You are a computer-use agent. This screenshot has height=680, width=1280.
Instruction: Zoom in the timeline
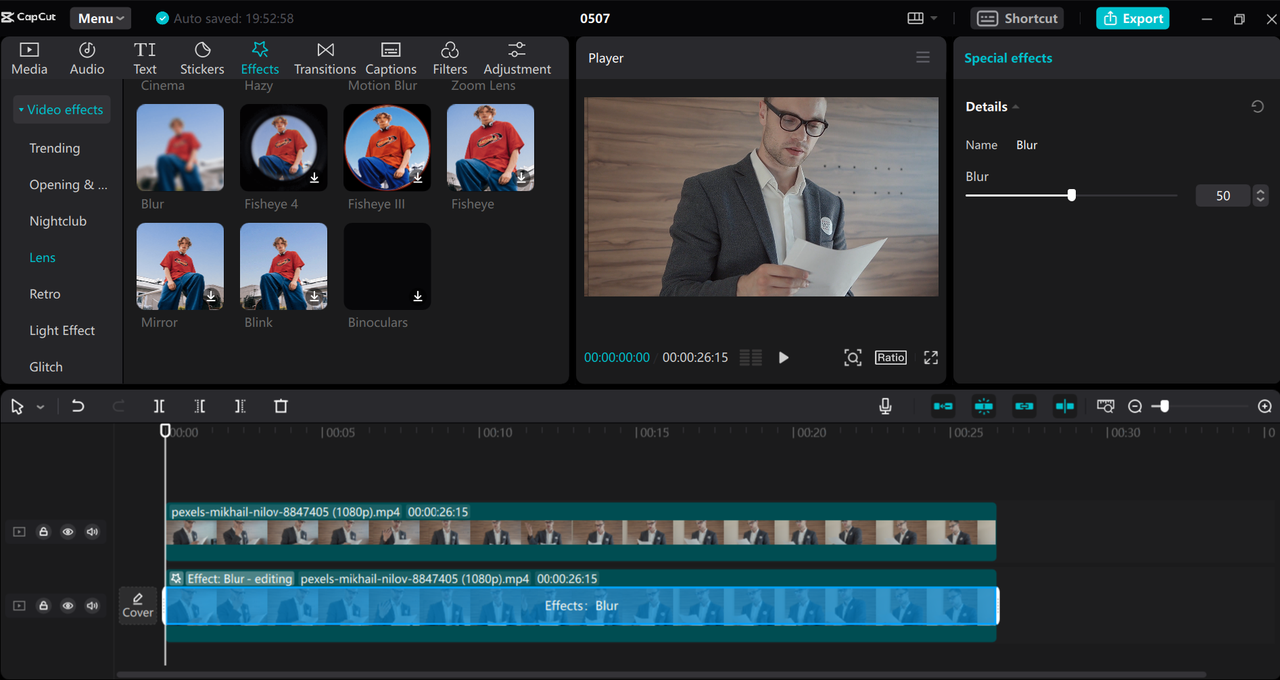click(1265, 406)
